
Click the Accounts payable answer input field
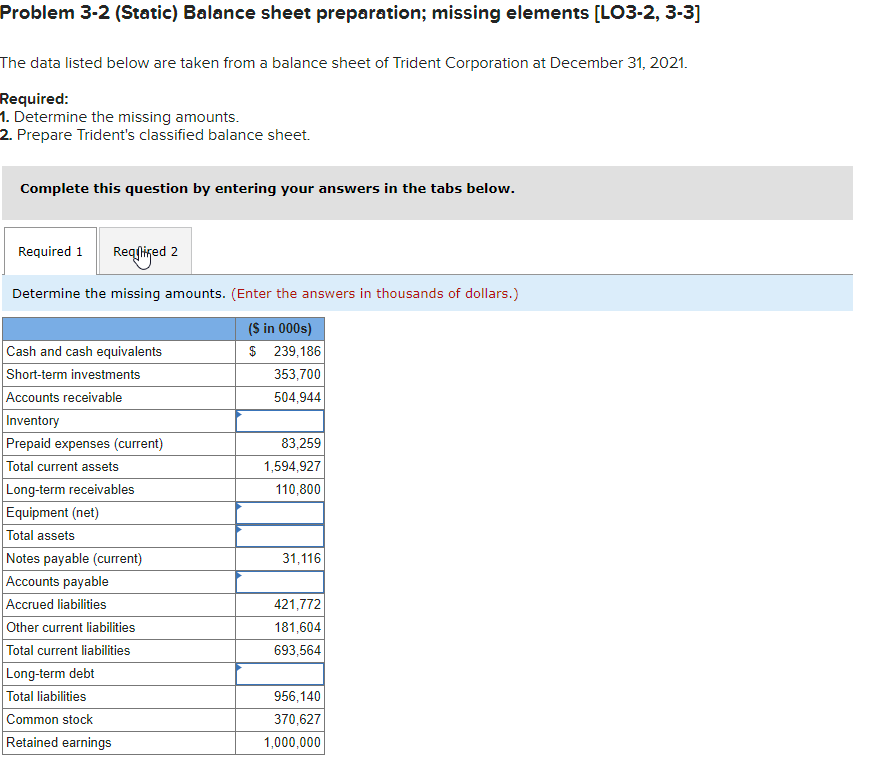pyautogui.click(x=280, y=581)
